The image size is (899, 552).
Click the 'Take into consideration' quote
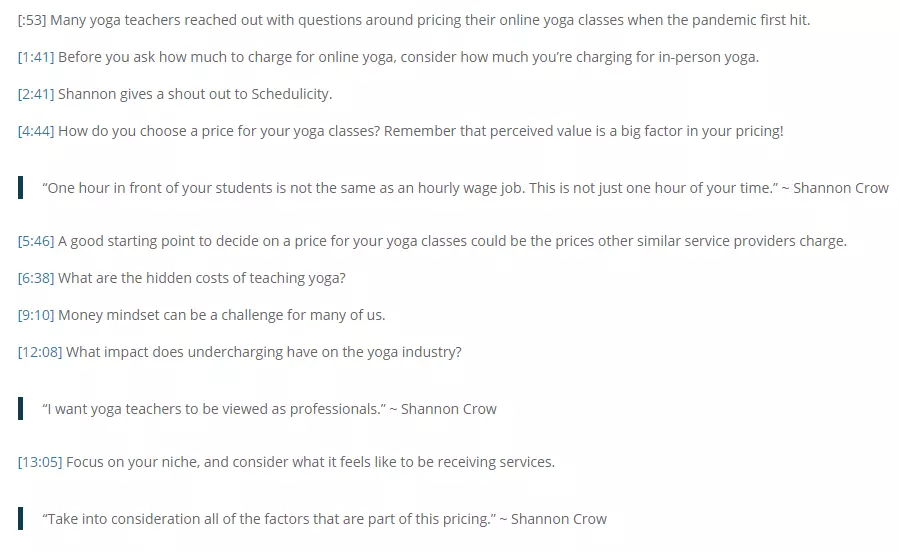[325, 519]
